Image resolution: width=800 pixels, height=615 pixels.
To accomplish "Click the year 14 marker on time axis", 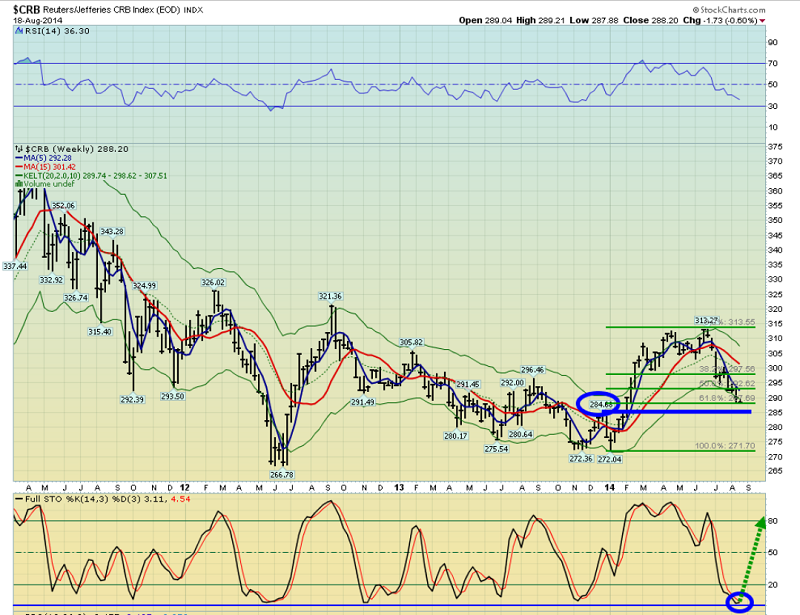I will point(610,488).
